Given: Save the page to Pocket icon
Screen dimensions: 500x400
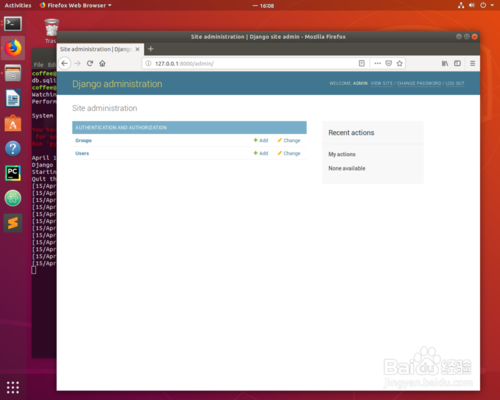Looking at the screenshot, I should (x=388, y=63).
